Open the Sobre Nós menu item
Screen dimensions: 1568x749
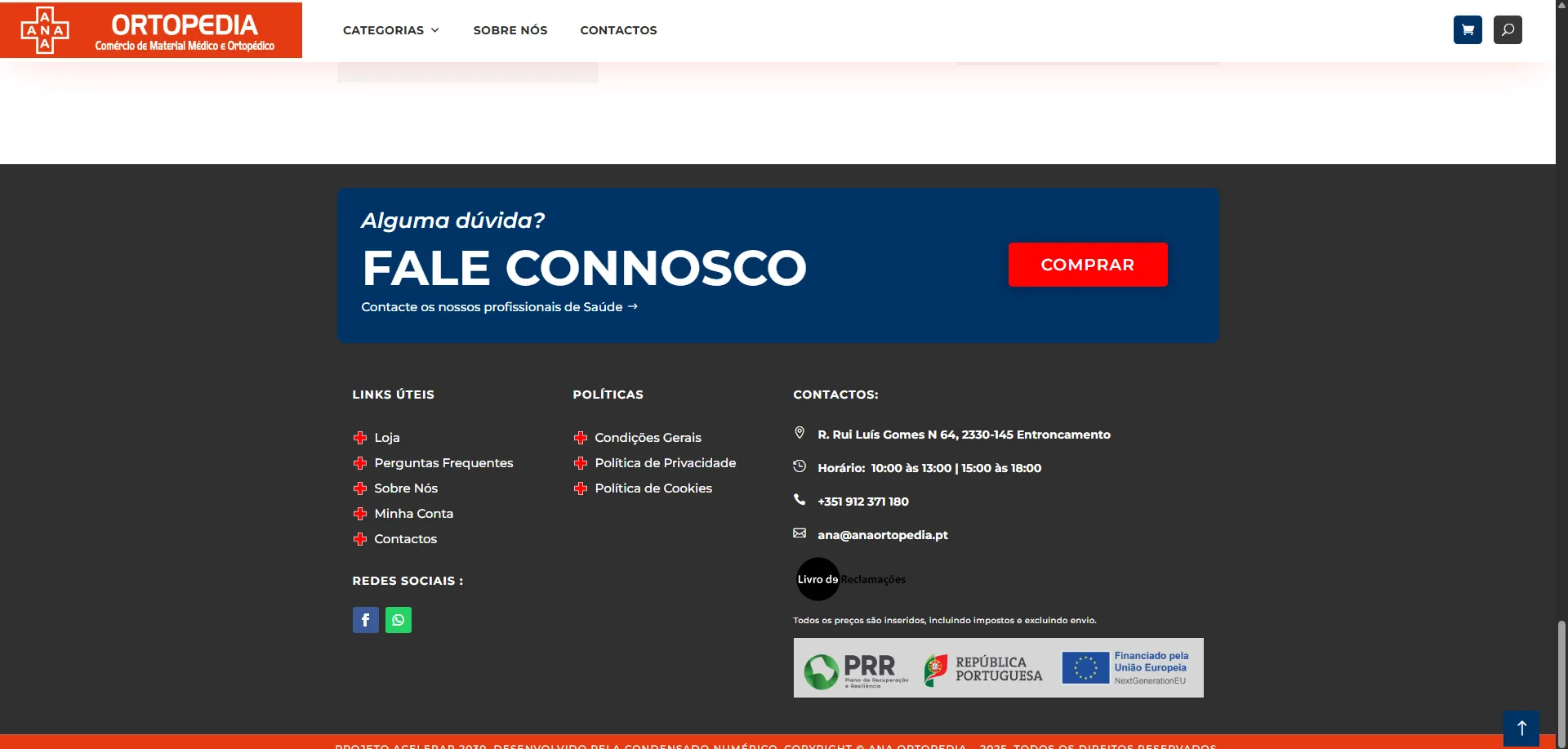point(510,30)
